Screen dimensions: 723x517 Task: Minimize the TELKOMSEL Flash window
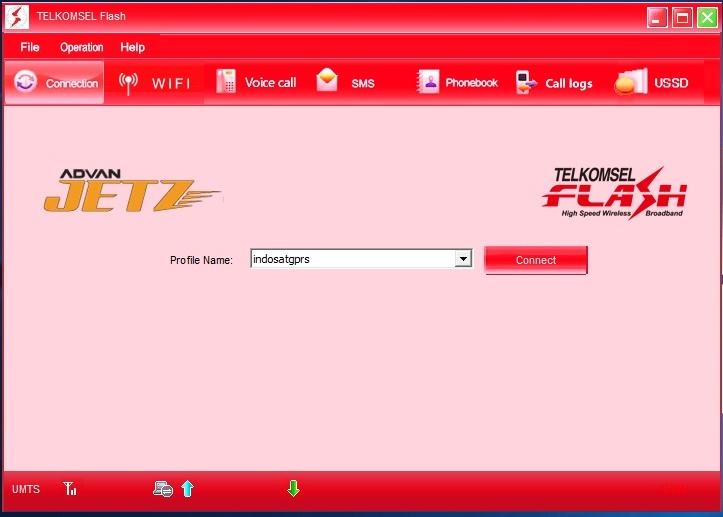657,18
